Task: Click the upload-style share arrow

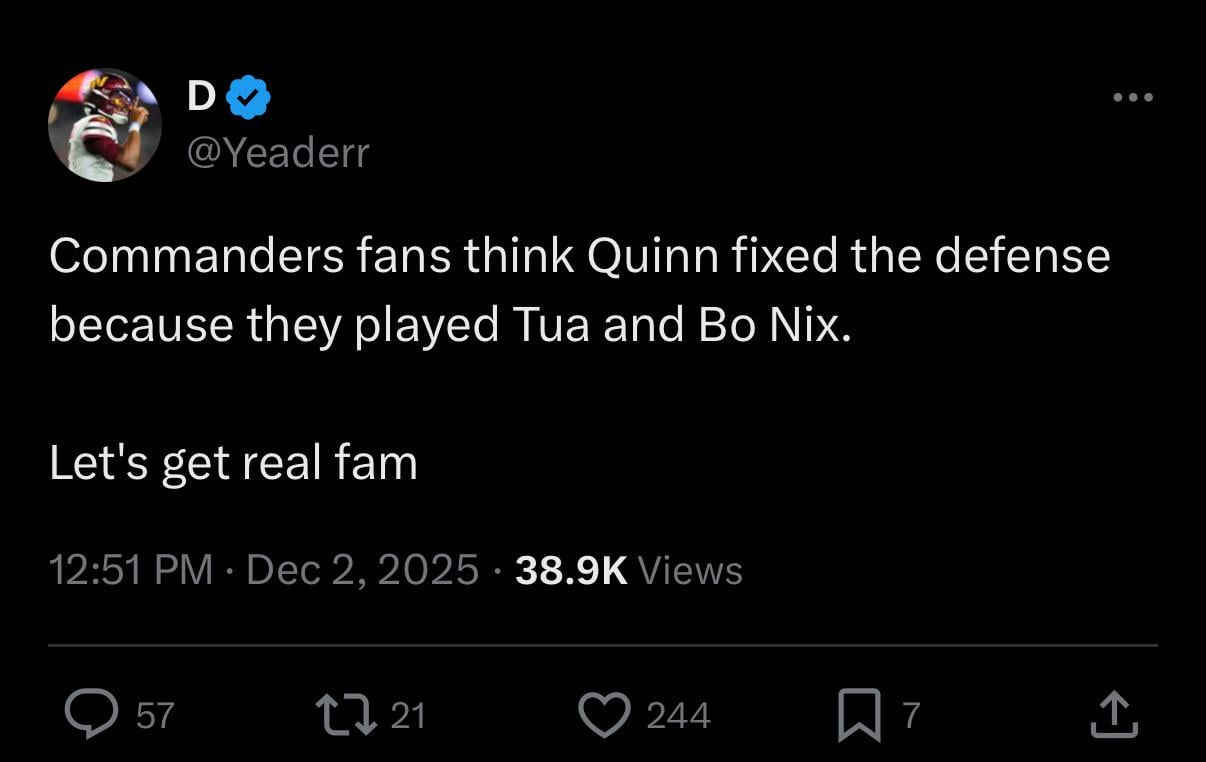Action: point(1115,712)
